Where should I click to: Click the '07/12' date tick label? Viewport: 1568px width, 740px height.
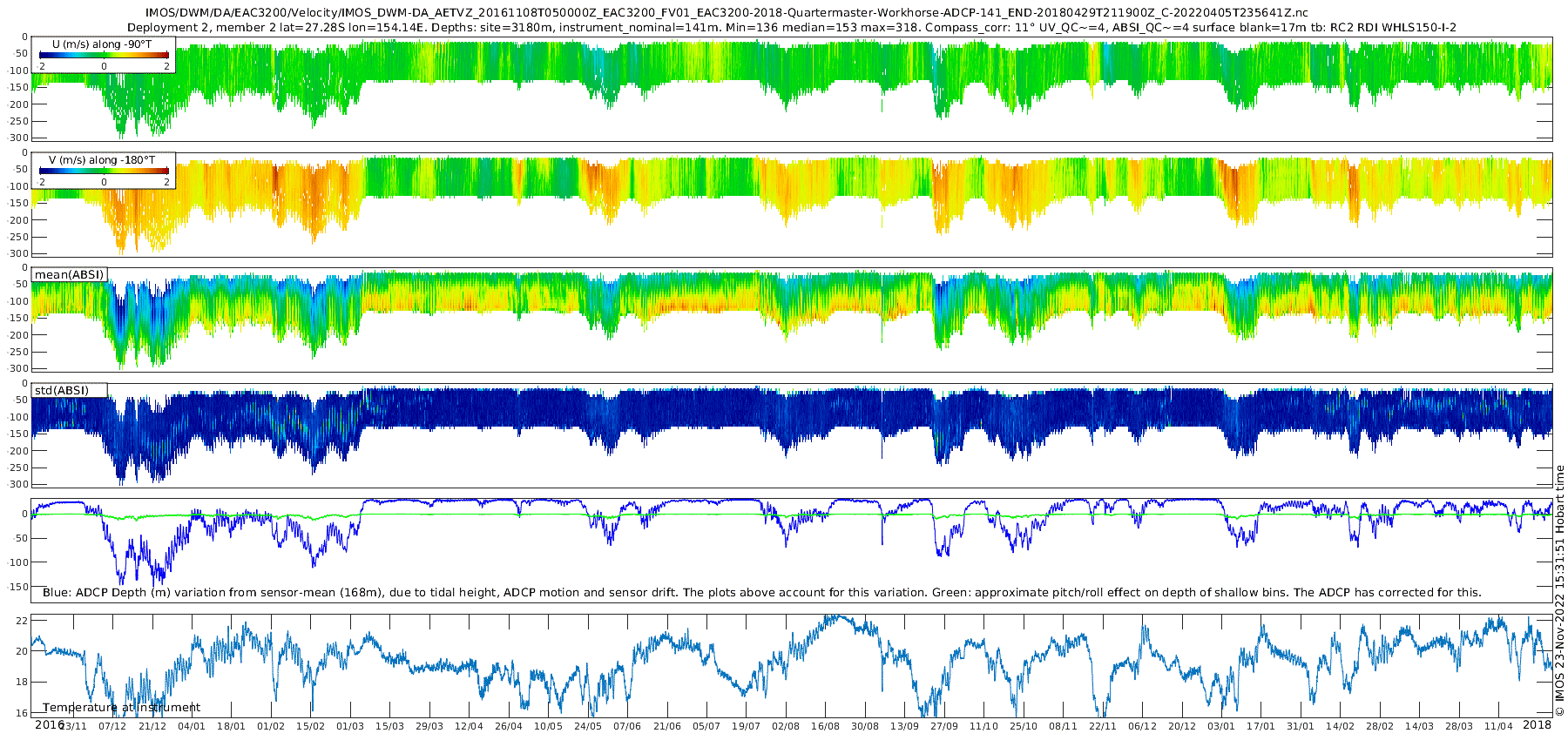[112, 726]
